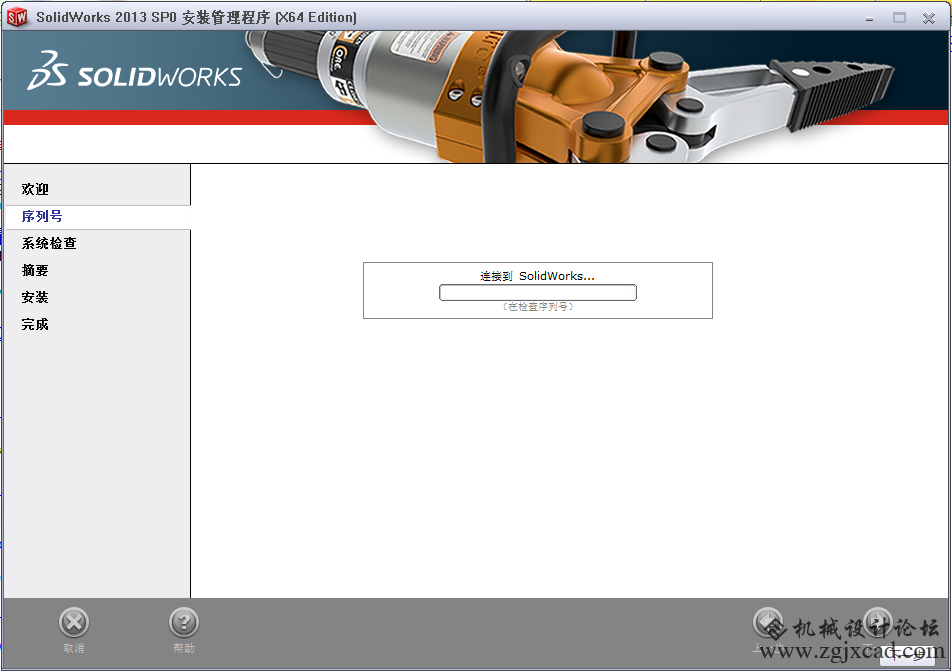Click the Cancel (取消) X icon

point(74,622)
